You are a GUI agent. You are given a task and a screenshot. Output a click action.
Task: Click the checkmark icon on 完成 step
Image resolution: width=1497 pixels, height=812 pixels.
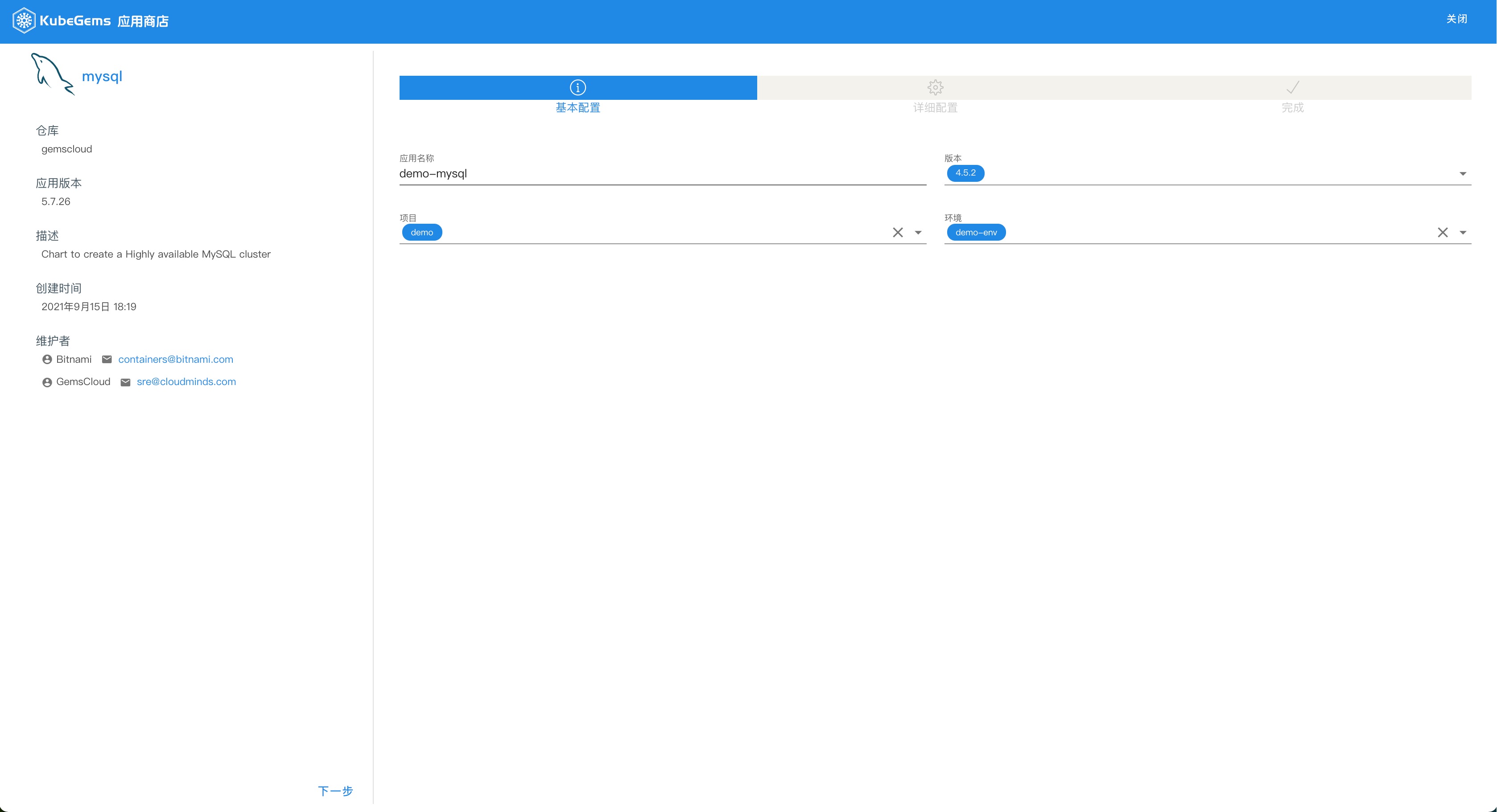click(1292, 88)
